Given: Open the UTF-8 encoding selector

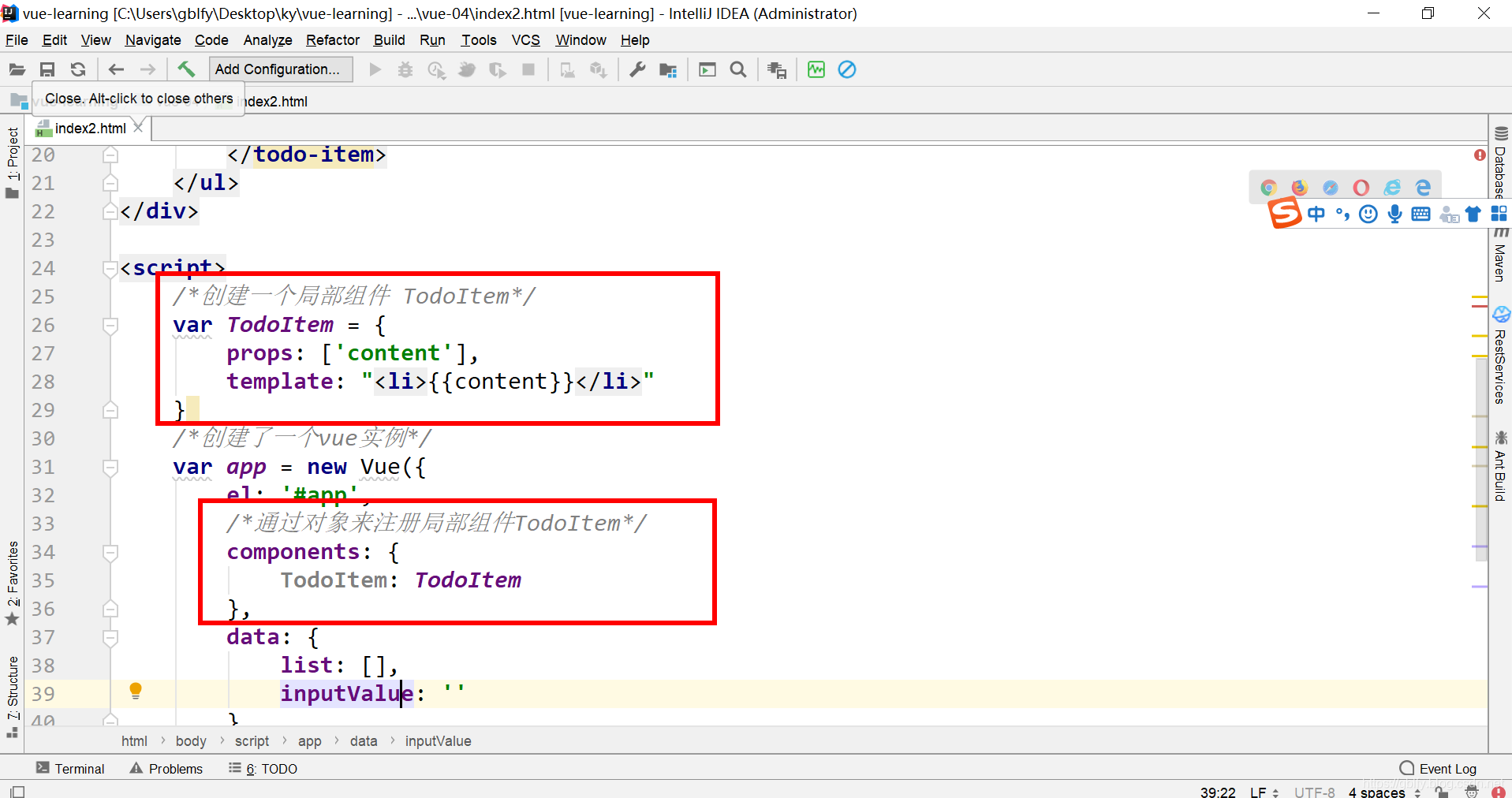Looking at the screenshot, I should pos(1314,792).
